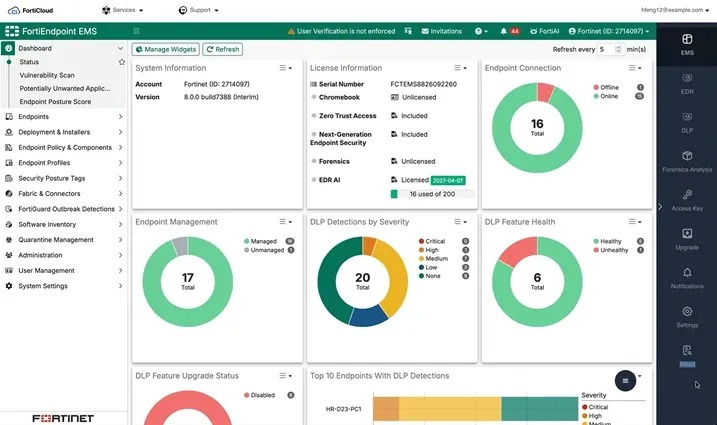
Task: Open the DLP module icon
Action: (x=687, y=117)
